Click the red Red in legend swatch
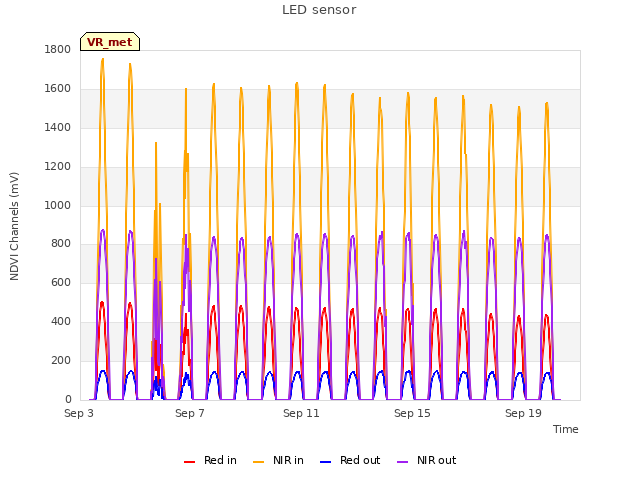Image resolution: width=640 pixels, height=480 pixels. coord(189,461)
